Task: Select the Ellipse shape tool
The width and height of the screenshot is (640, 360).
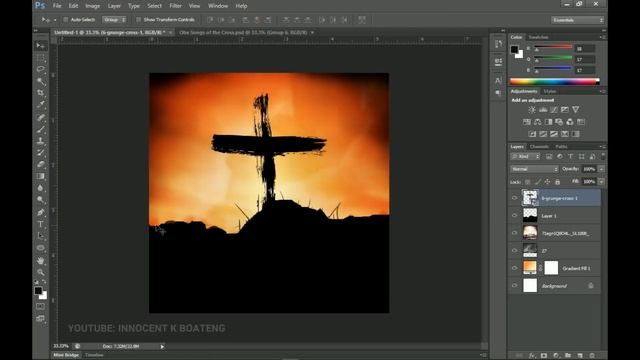Action: (x=40, y=248)
